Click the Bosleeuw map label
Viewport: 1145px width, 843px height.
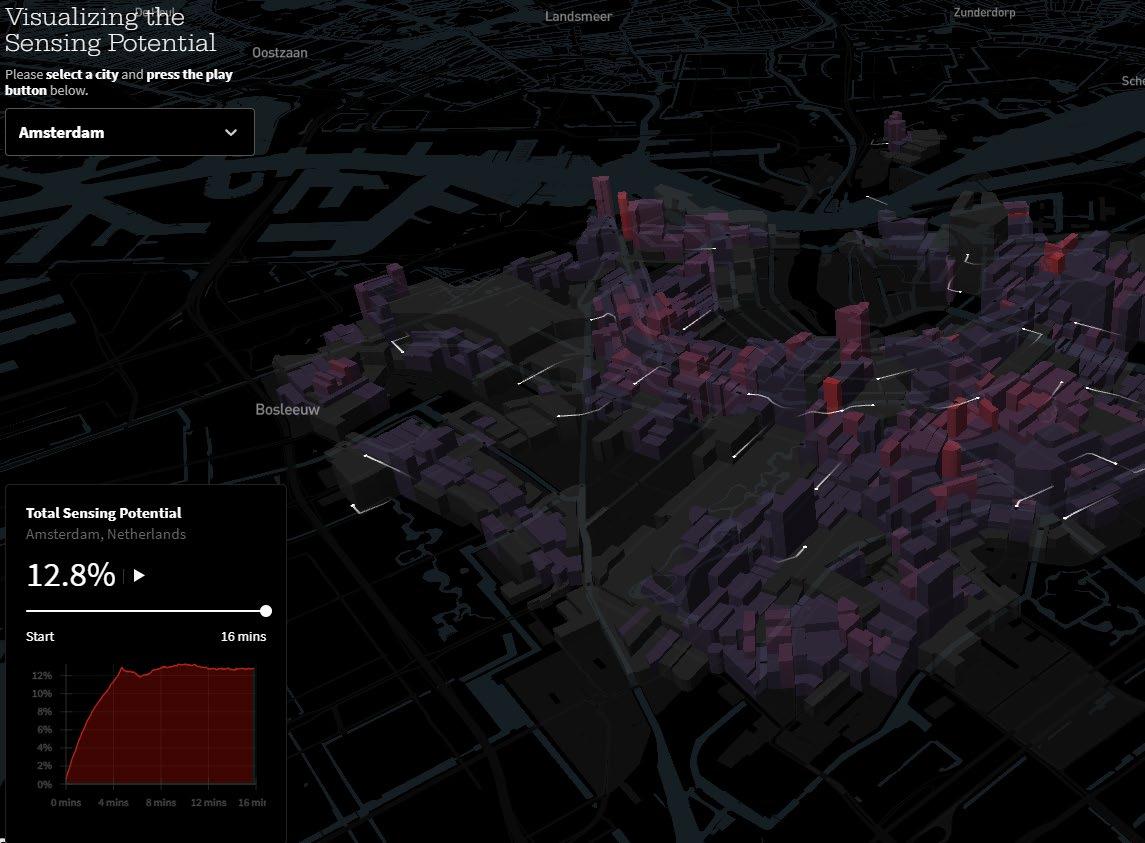click(287, 409)
